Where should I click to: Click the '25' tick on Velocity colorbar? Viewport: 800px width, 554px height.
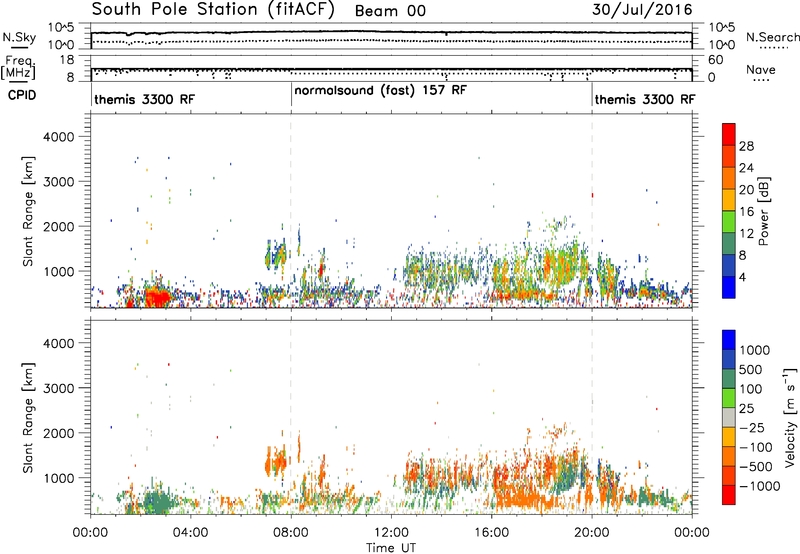pyautogui.click(x=746, y=409)
